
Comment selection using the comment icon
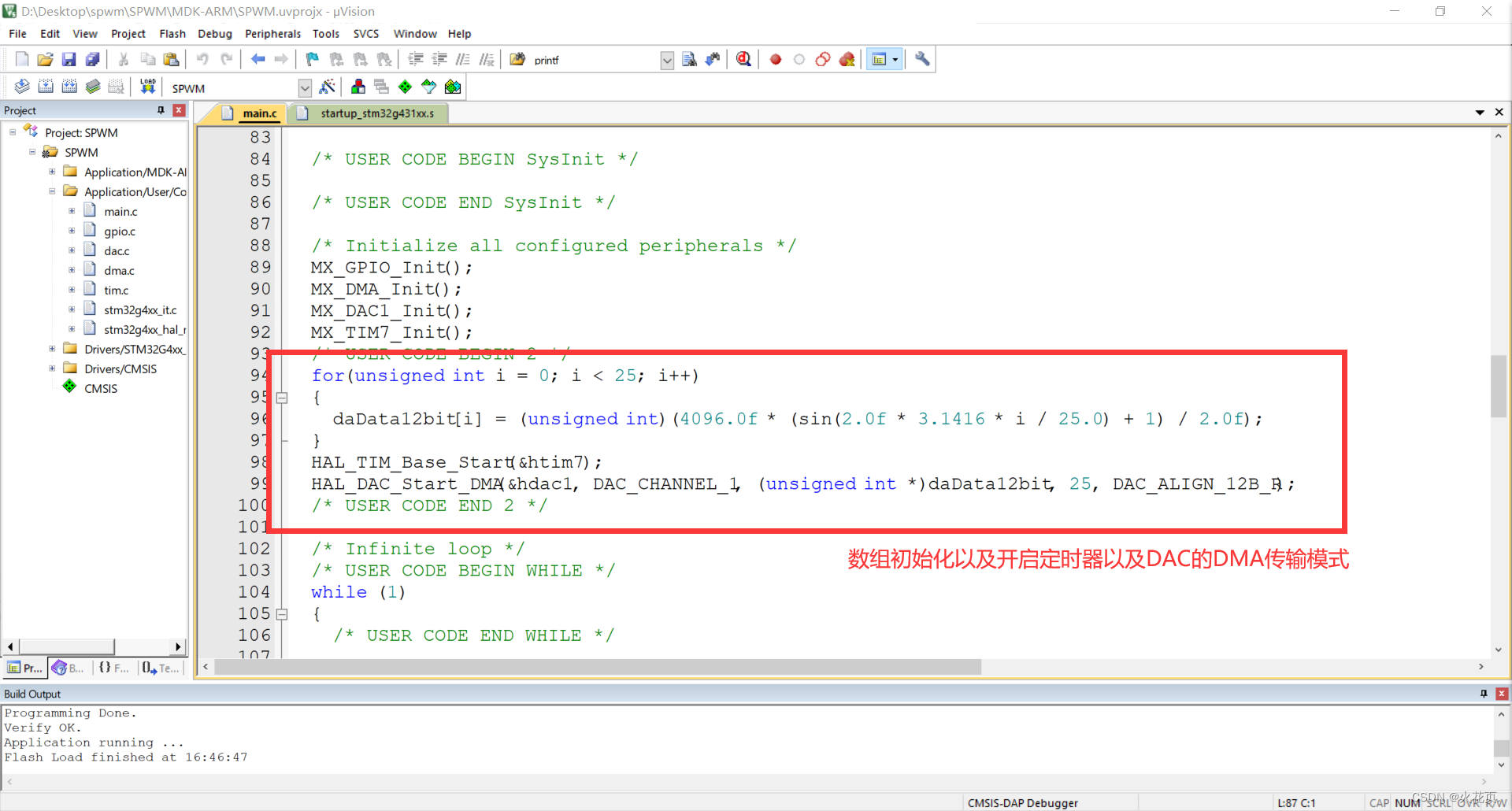pos(463,59)
